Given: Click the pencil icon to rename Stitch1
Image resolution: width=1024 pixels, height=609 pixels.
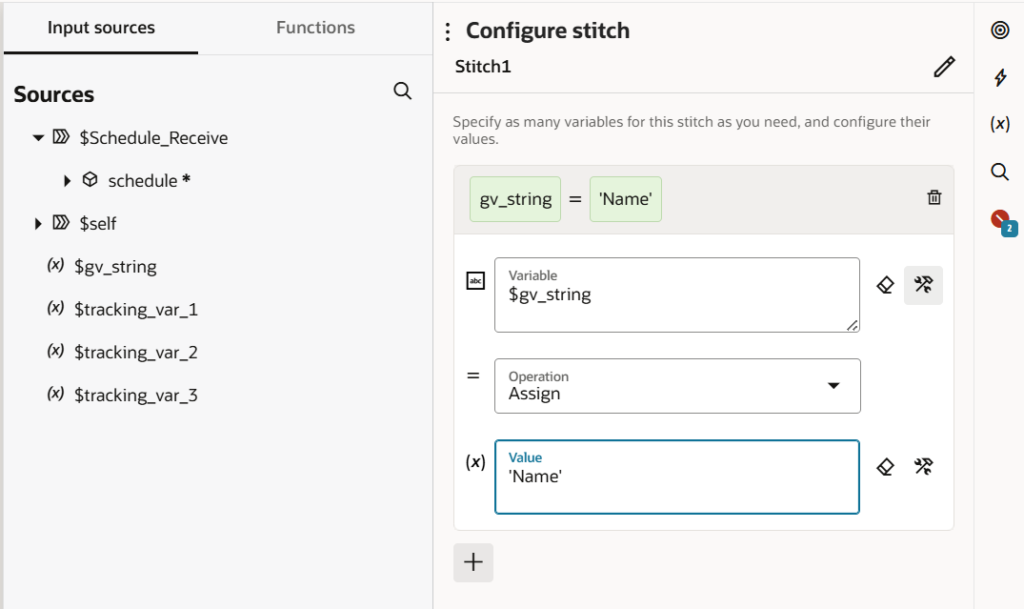Looking at the screenshot, I should pos(943,67).
